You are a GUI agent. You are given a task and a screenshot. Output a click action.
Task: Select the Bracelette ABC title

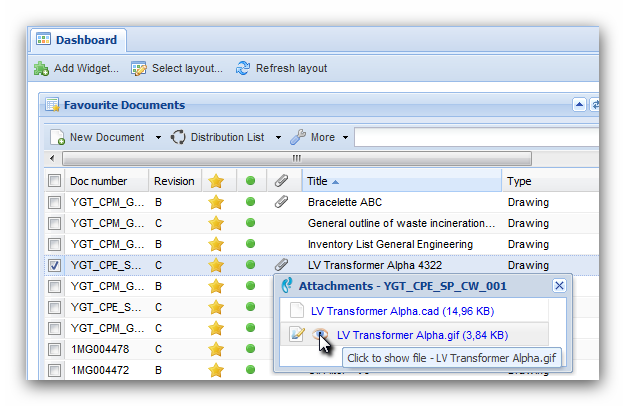click(345, 202)
